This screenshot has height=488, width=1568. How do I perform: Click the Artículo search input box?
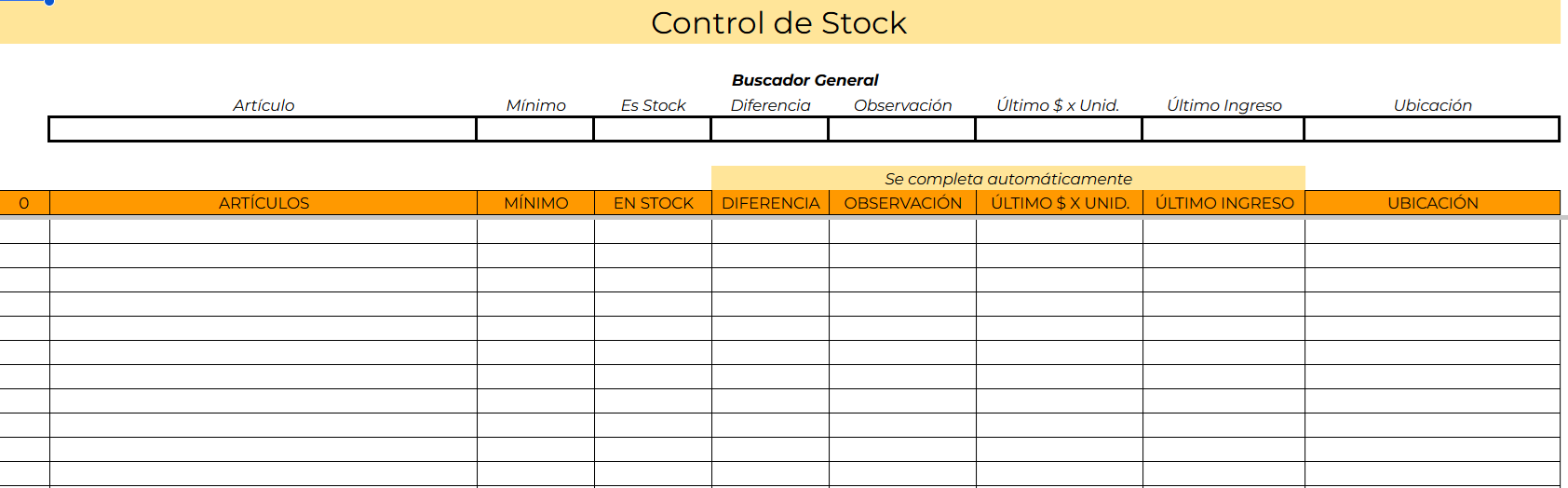[x=263, y=129]
